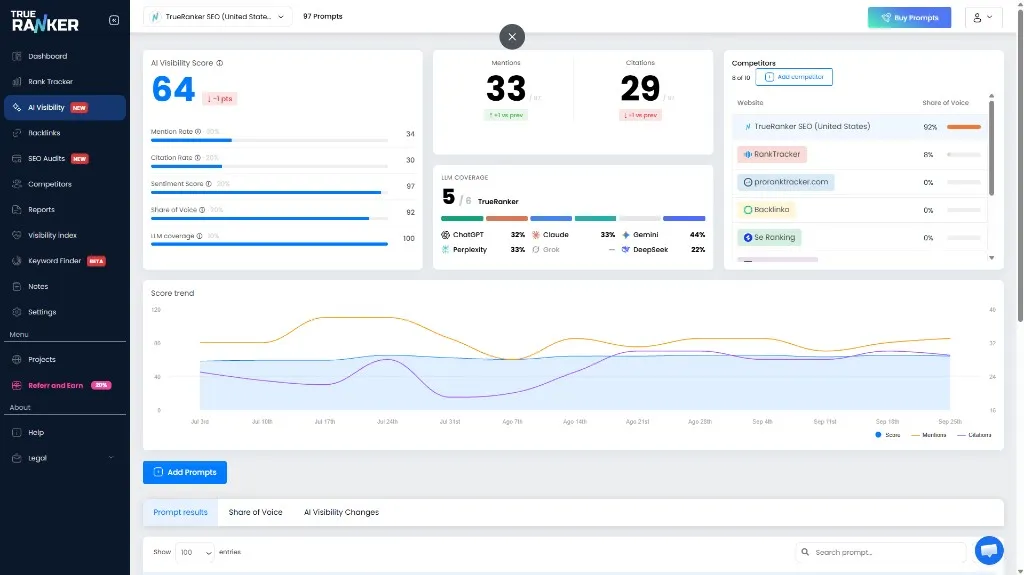Screen dimensions: 1024x575
Task: Click the competitors list scroll-down arrow
Action: (991, 258)
